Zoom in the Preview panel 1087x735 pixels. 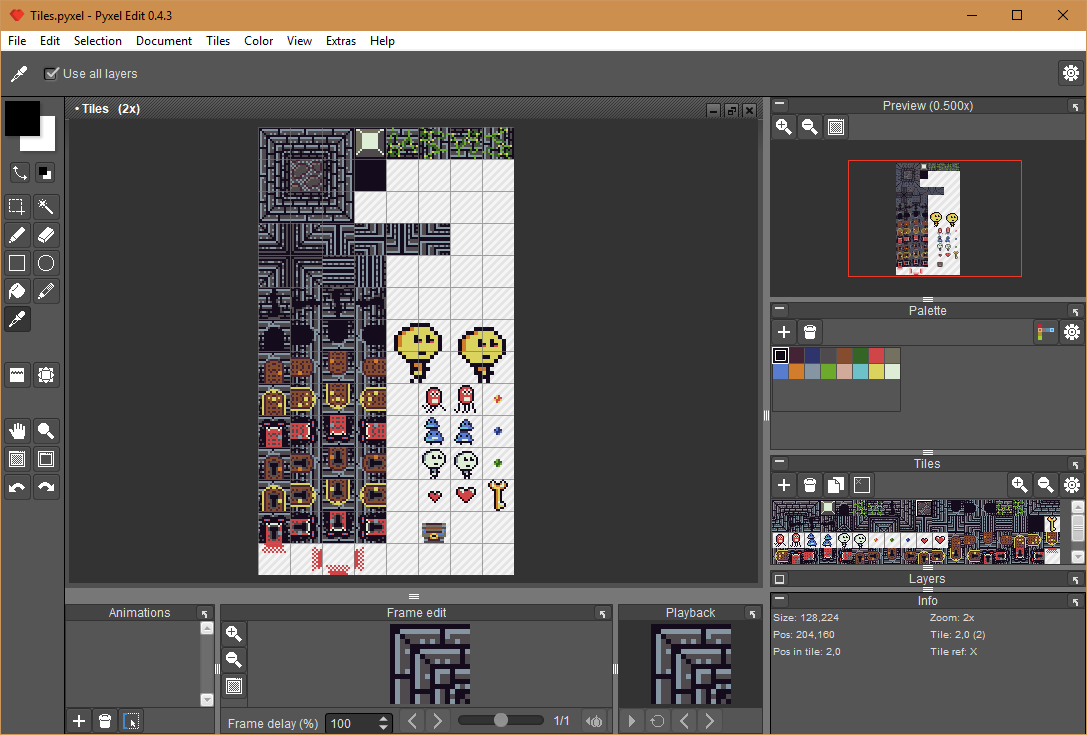[x=784, y=127]
